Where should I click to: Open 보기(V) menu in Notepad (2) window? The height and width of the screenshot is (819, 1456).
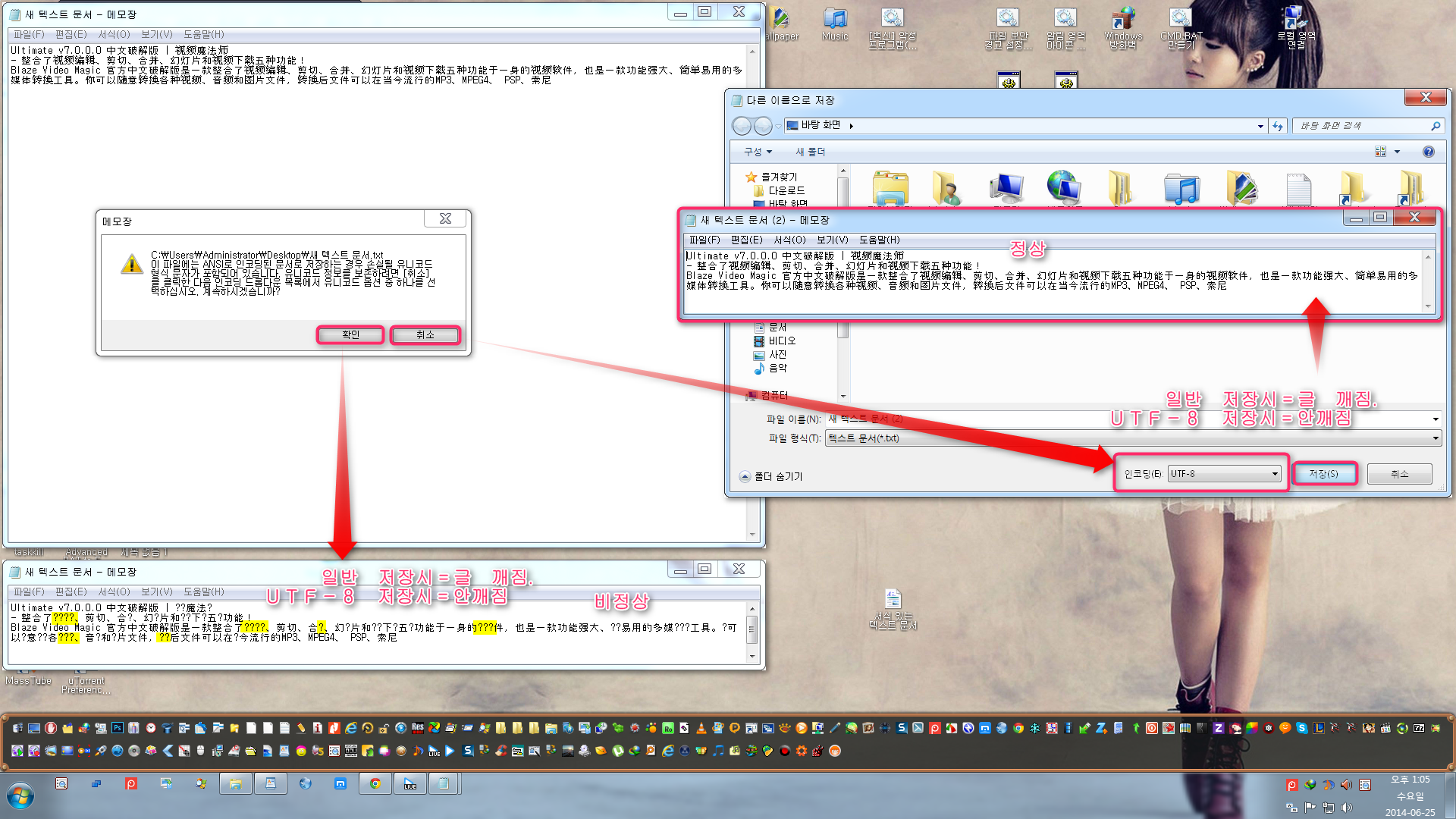pos(832,240)
